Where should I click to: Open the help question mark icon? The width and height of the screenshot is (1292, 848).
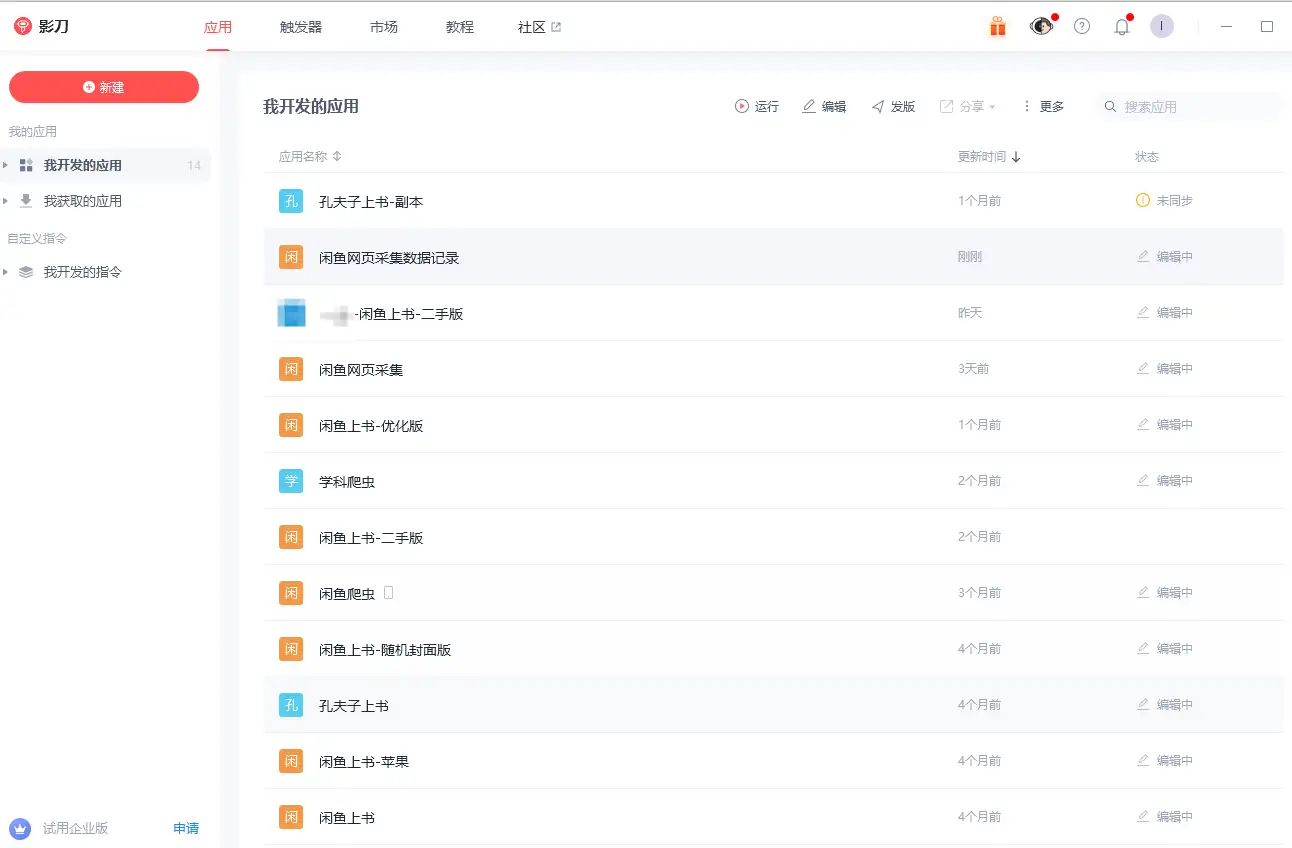click(x=1082, y=27)
